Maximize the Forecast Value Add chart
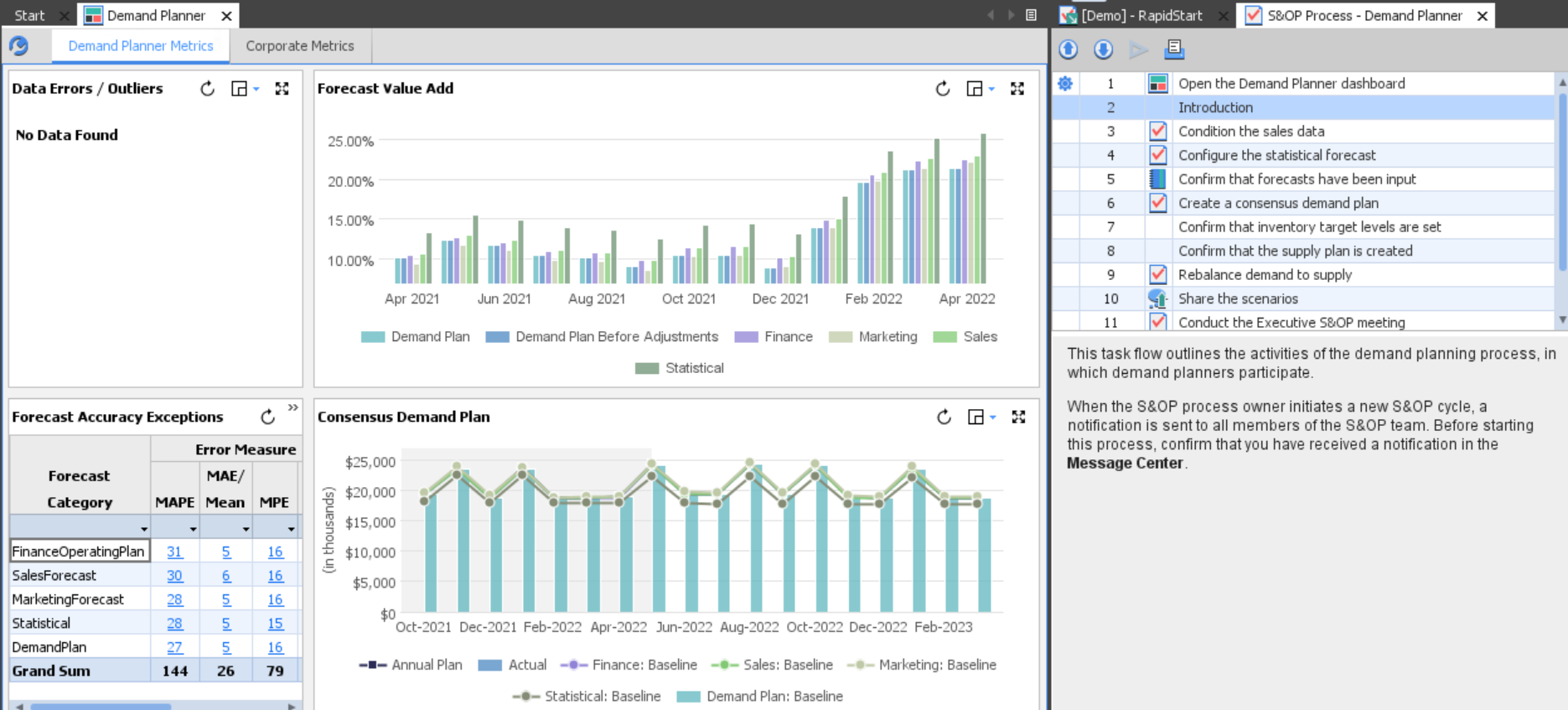Image resolution: width=1568 pixels, height=710 pixels. click(1017, 89)
